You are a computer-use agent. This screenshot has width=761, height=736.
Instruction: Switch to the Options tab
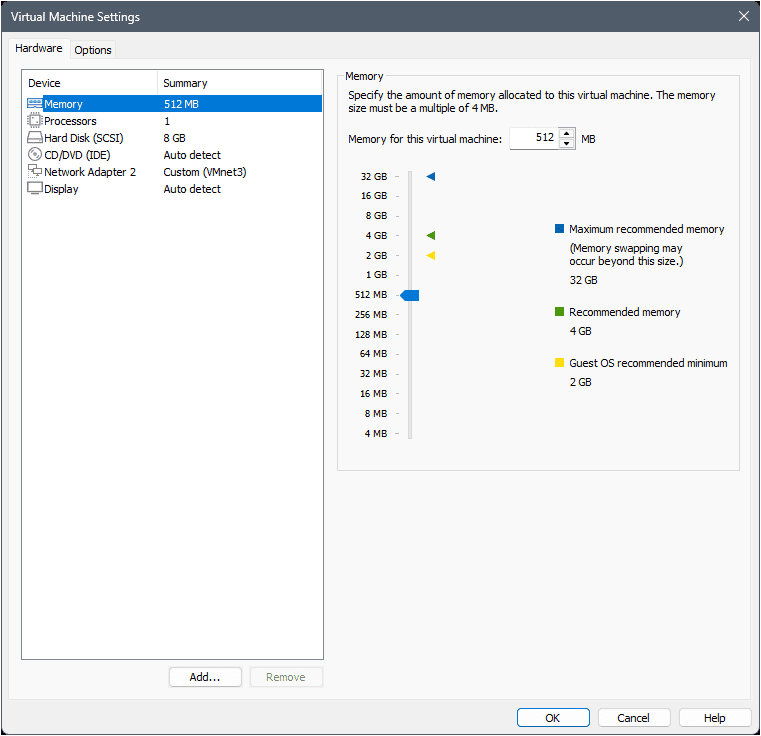pos(93,50)
